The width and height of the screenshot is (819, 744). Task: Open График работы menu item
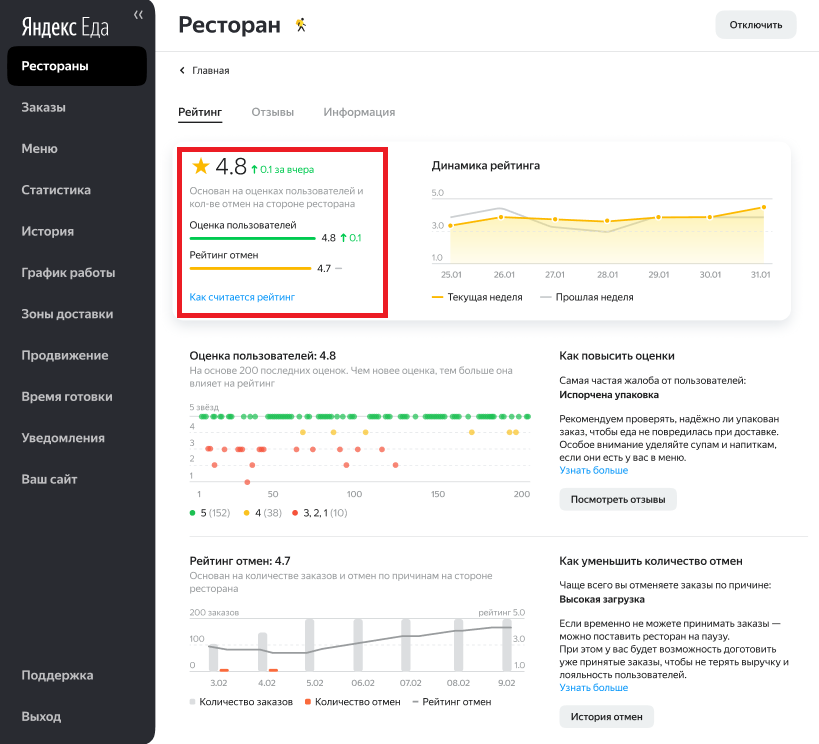coord(68,273)
